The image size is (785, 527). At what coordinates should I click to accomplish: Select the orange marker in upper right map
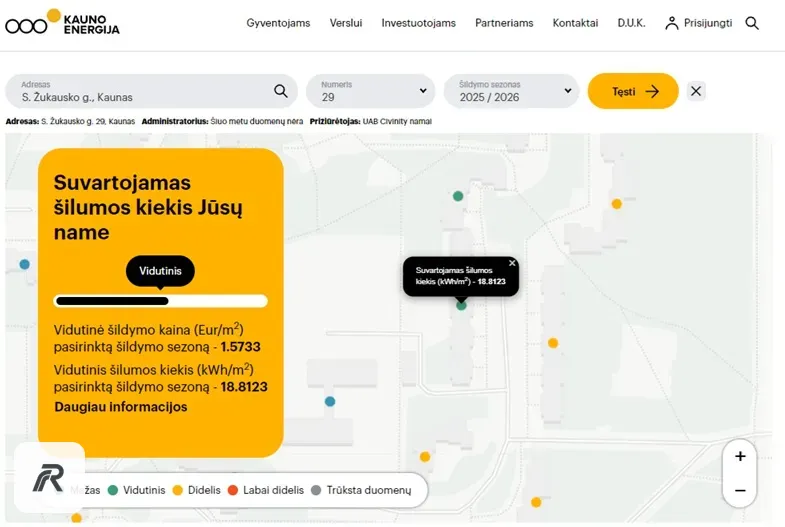point(617,204)
